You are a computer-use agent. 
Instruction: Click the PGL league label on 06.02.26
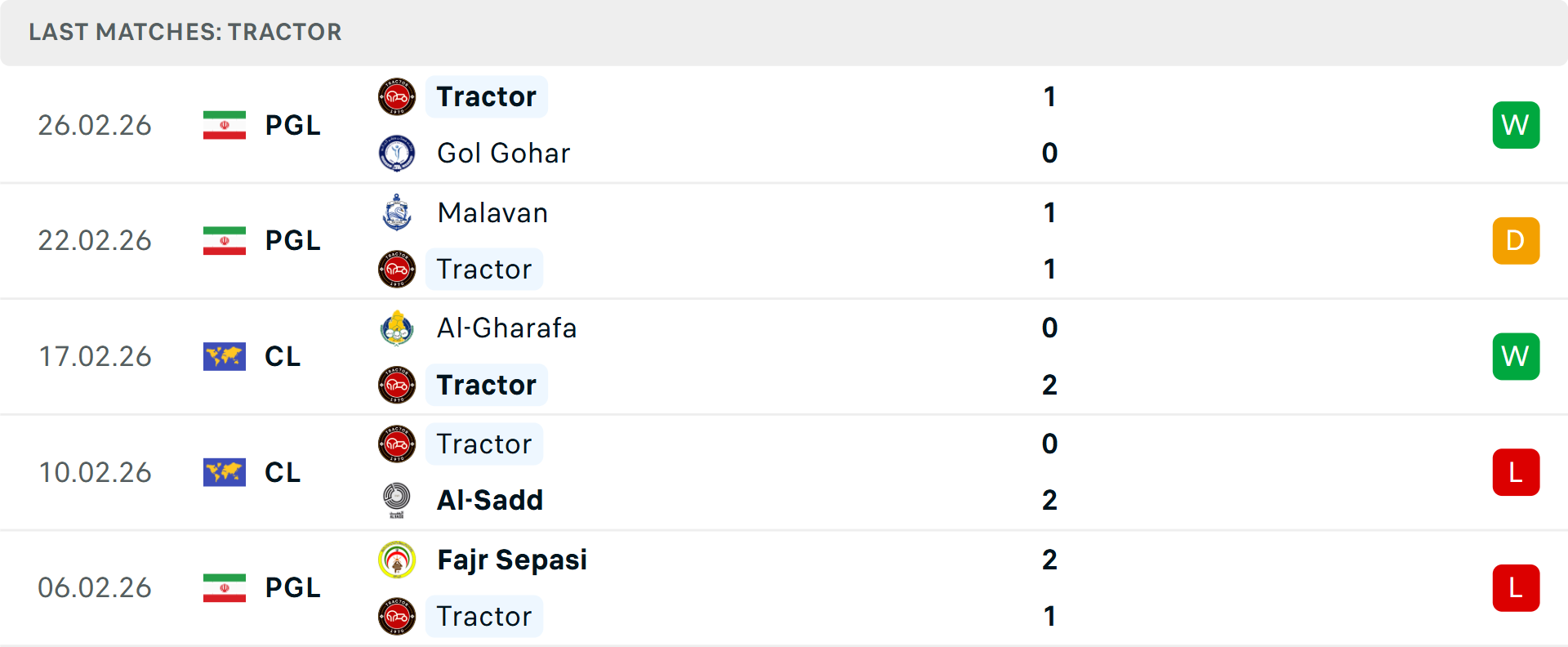tap(292, 588)
